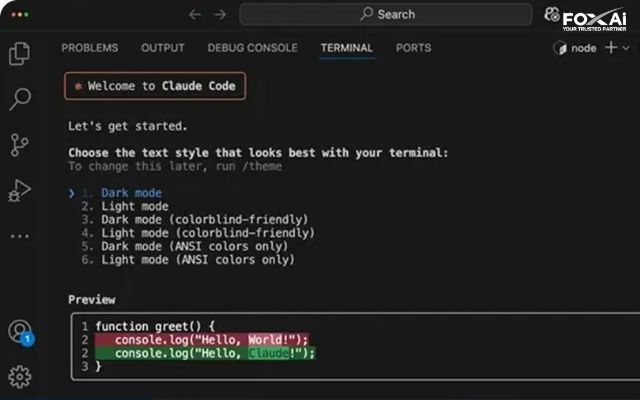Open the Manage gear icon
The width and height of the screenshot is (640, 400).
click(x=20, y=376)
